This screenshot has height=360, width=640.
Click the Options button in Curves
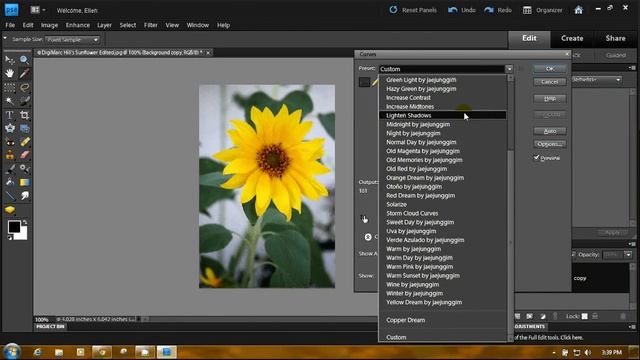(x=549, y=144)
